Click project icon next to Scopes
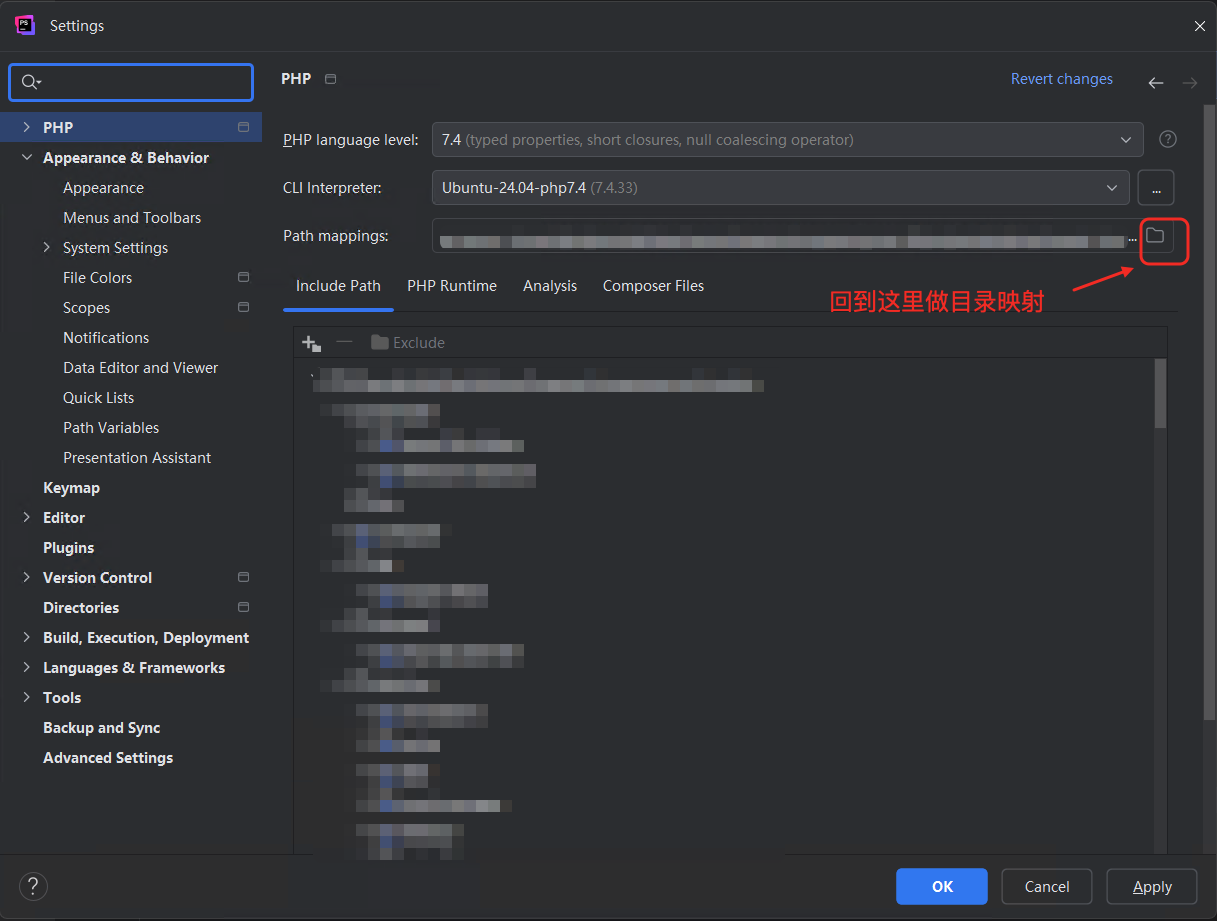Viewport: 1217px width, 921px height. (243, 307)
